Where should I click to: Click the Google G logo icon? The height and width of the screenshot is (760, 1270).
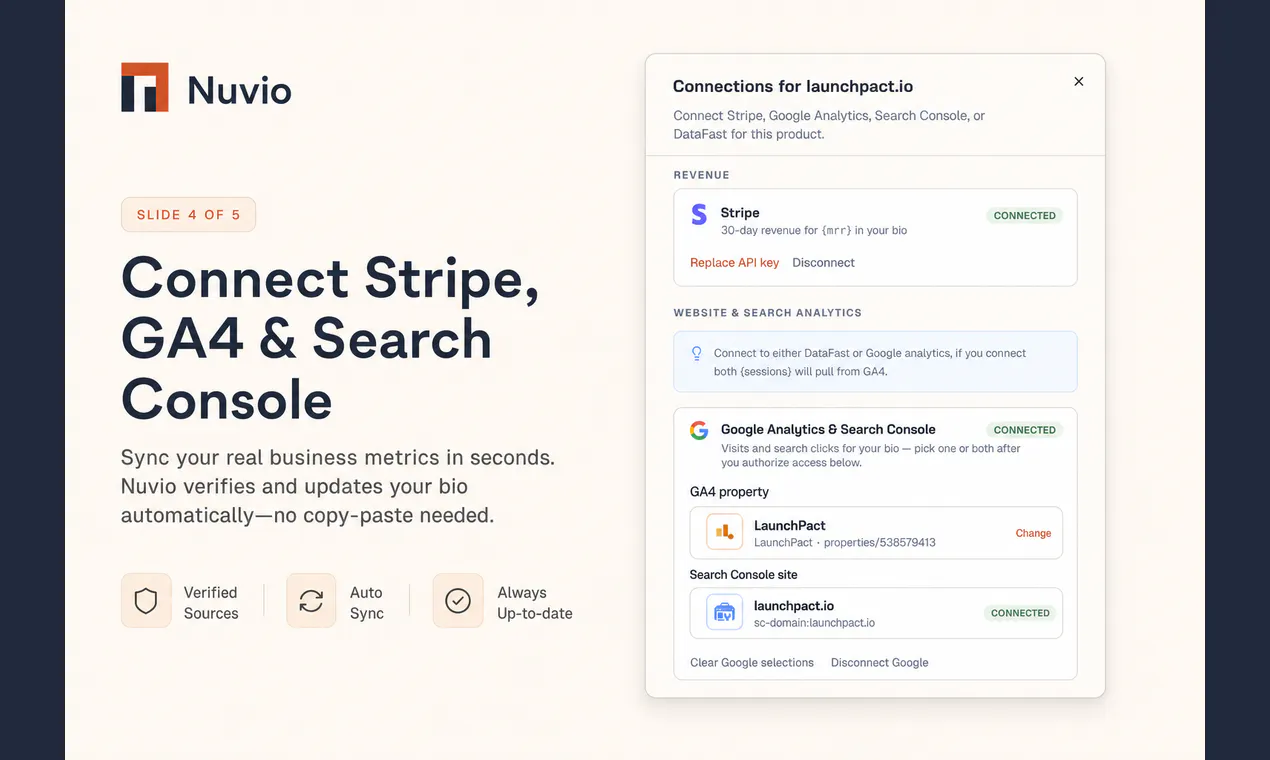pyautogui.click(x=699, y=430)
